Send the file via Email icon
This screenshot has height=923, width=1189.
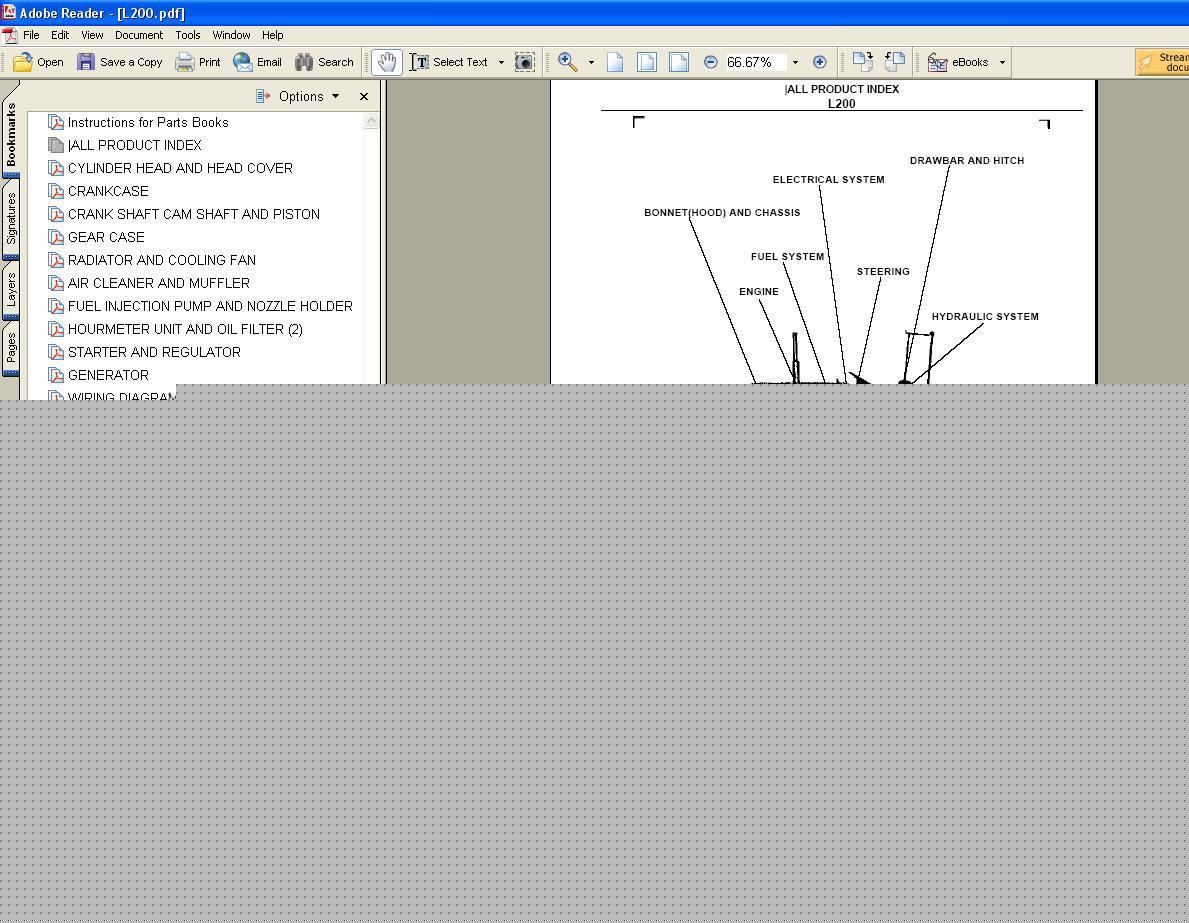(243, 62)
